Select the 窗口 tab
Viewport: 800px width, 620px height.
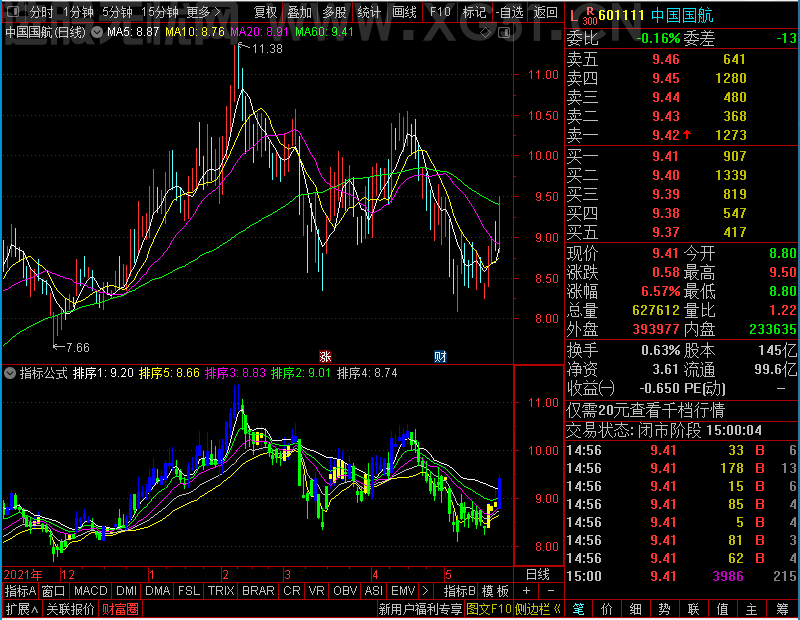tap(53, 591)
